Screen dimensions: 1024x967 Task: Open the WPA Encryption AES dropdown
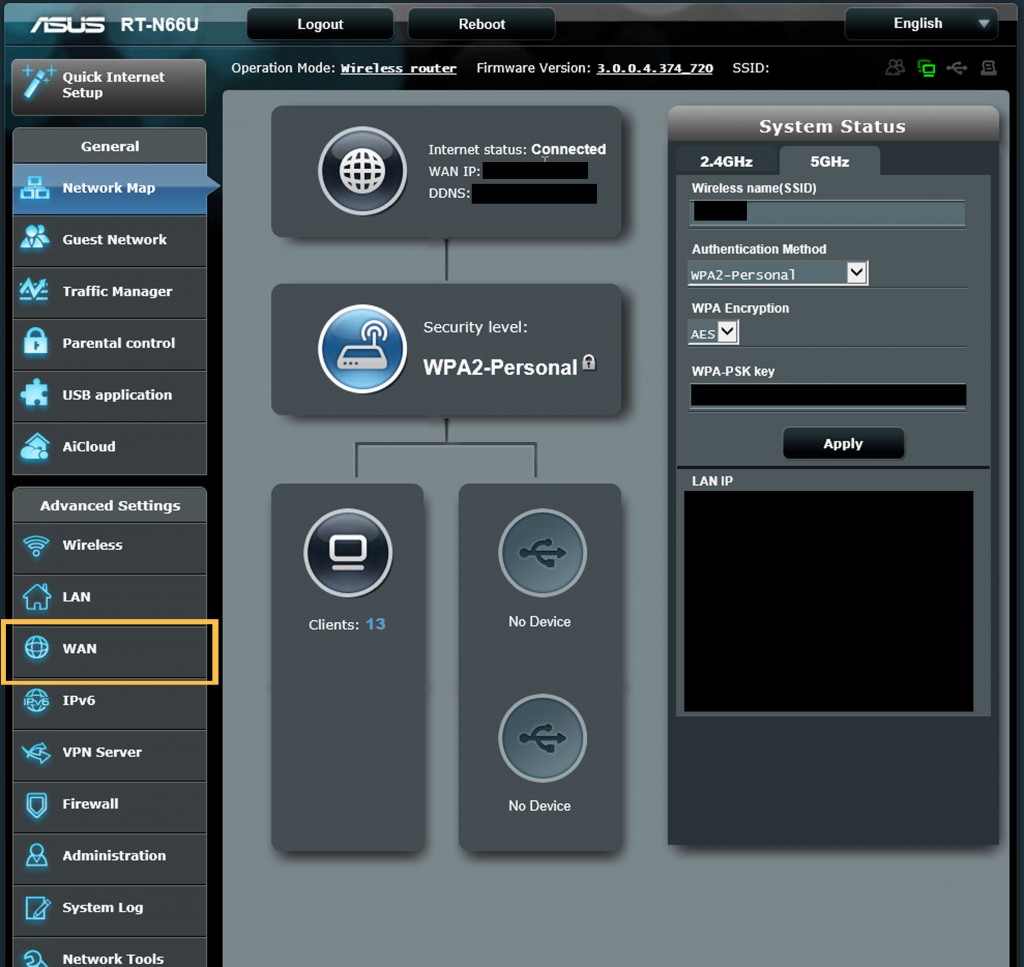click(x=713, y=333)
